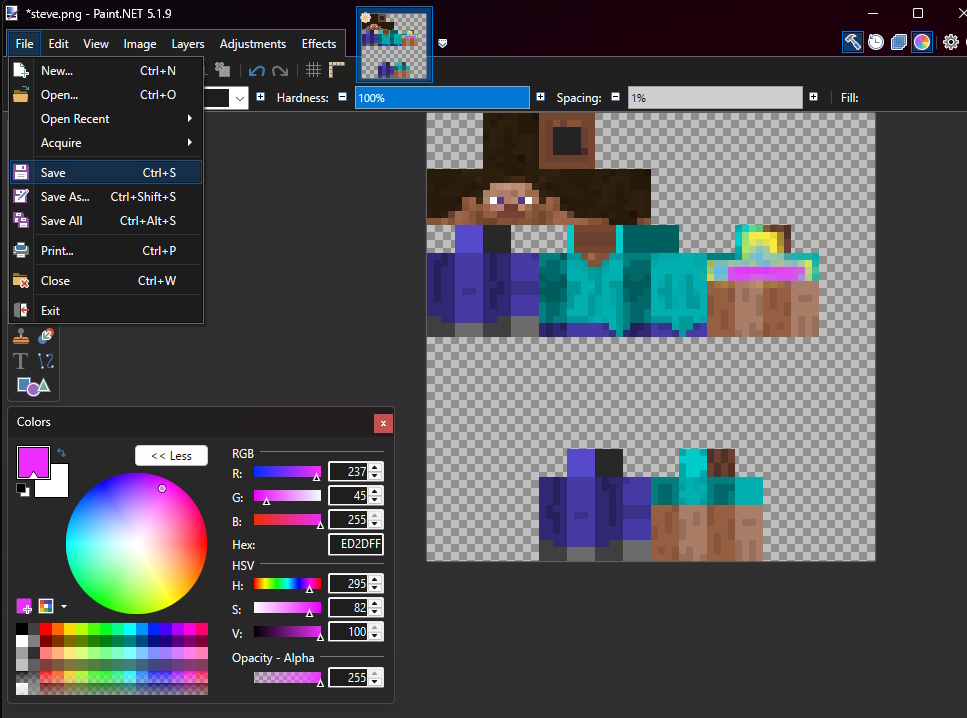Image resolution: width=967 pixels, height=718 pixels.
Task: Click the << Less button
Action: tap(171, 456)
